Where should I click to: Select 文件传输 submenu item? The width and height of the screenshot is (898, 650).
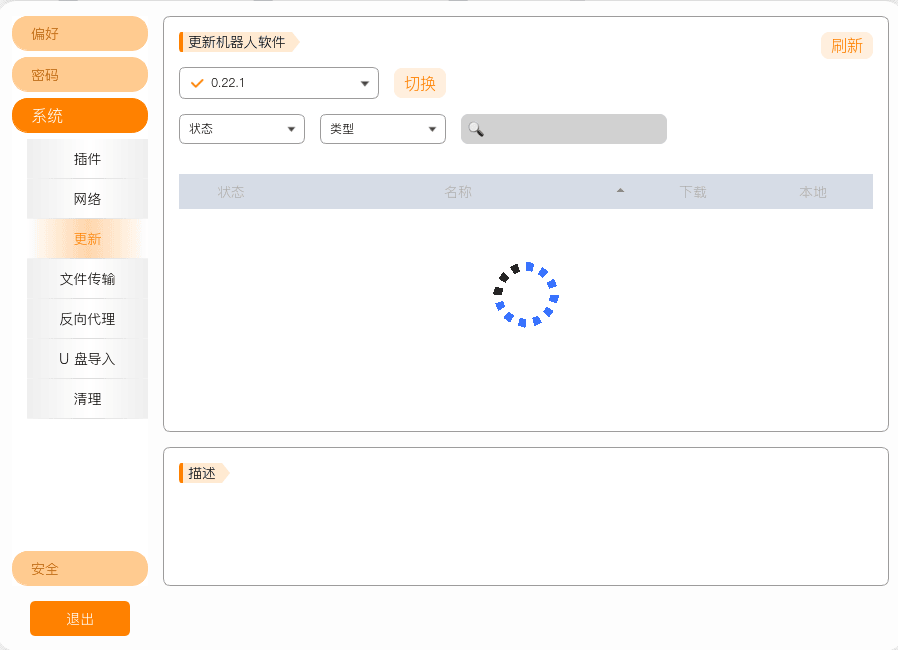pos(87,279)
